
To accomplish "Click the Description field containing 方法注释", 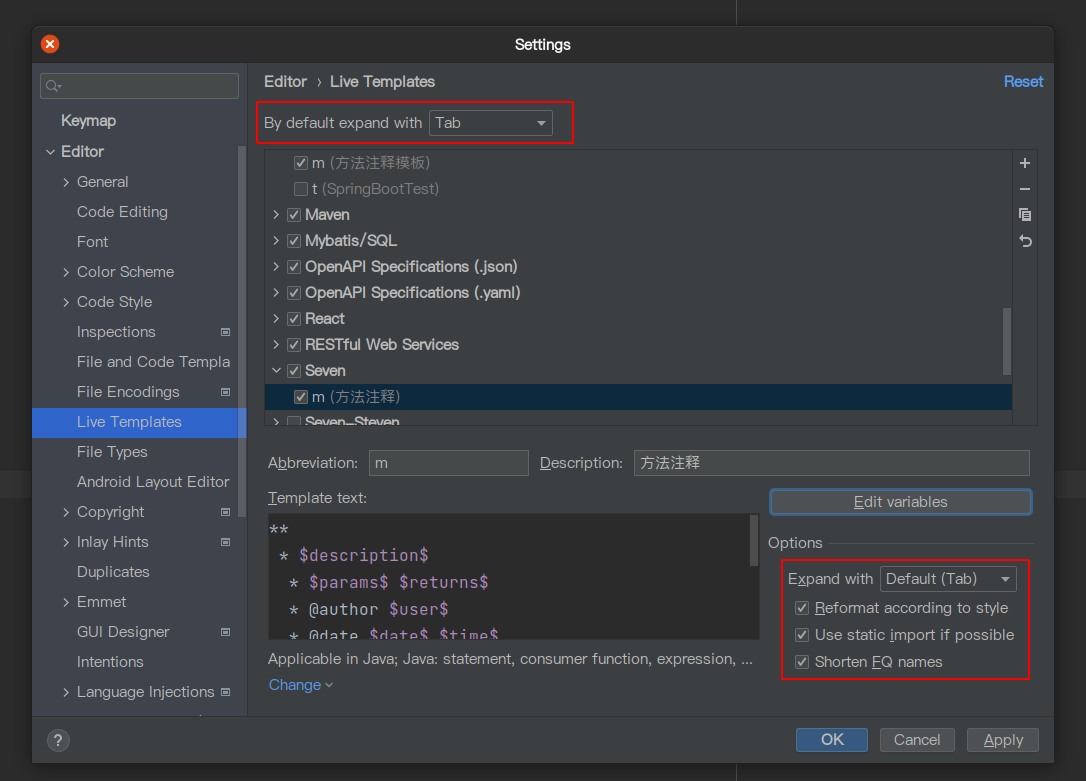I will click(832, 463).
